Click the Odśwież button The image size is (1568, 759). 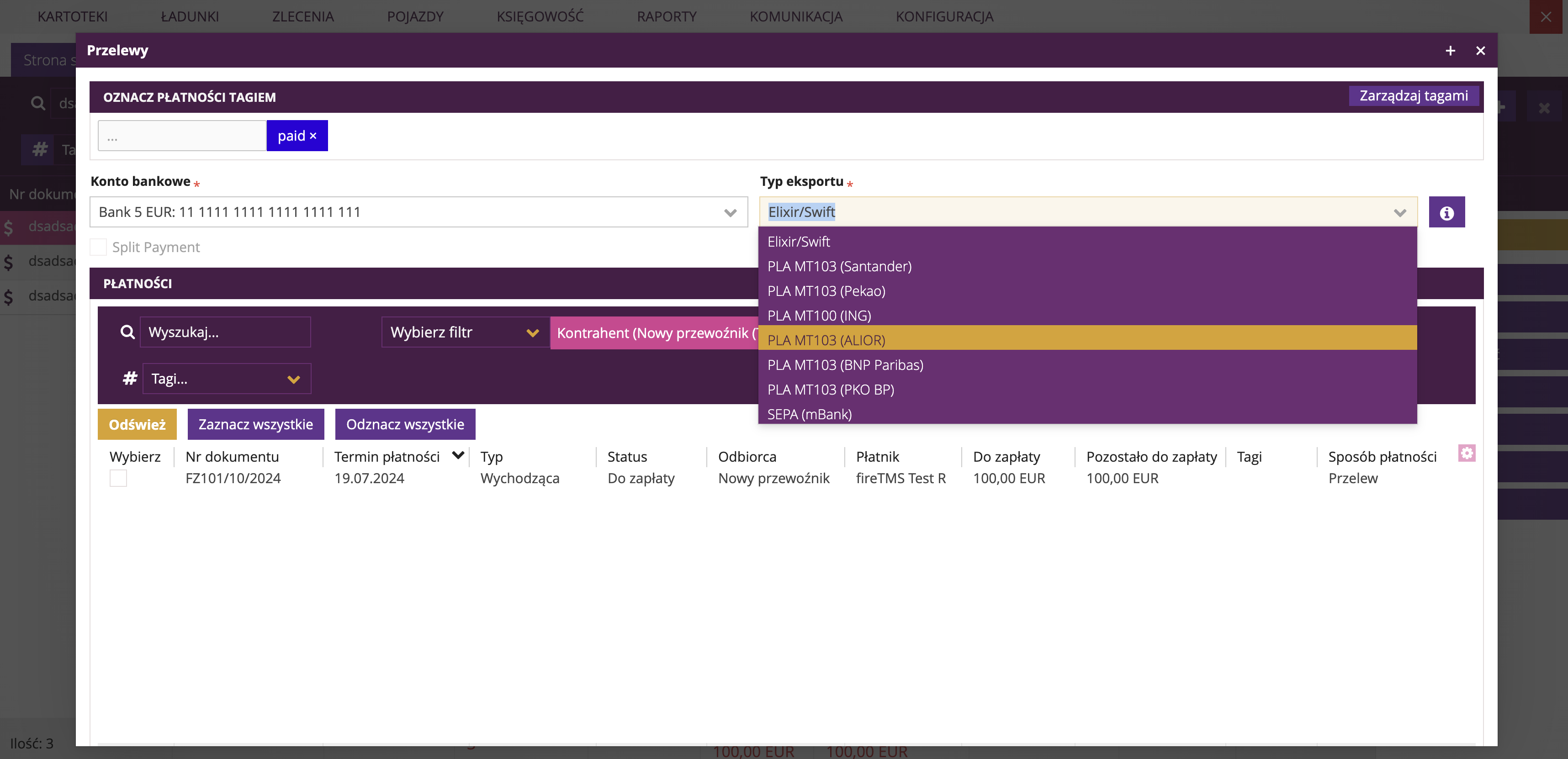click(137, 424)
